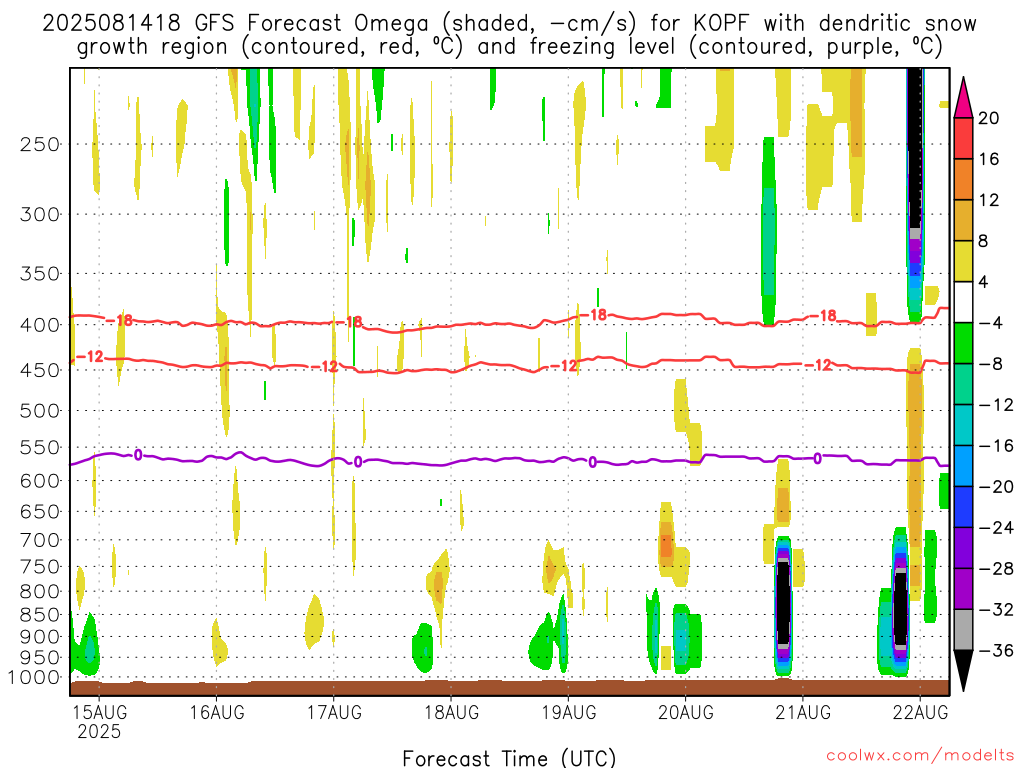Click the -36 colorbar value label
This screenshot has height=768, width=1024.
click(x=997, y=650)
